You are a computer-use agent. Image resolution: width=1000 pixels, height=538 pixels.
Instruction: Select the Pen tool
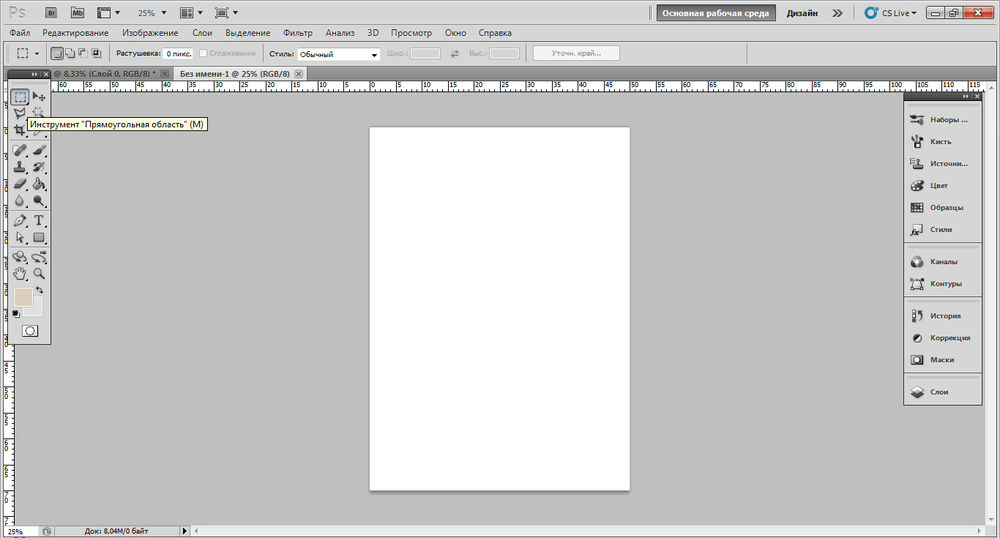pyautogui.click(x=20, y=220)
